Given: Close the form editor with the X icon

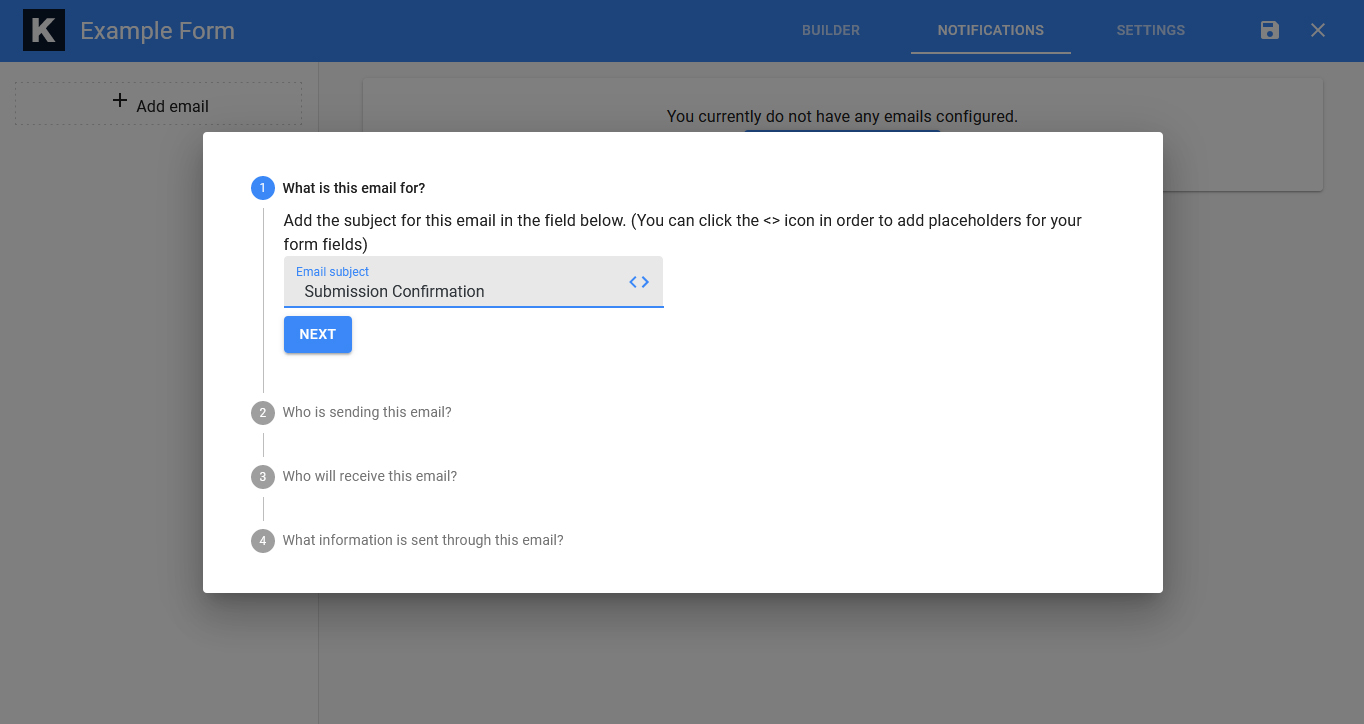Looking at the screenshot, I should 1318,30.
